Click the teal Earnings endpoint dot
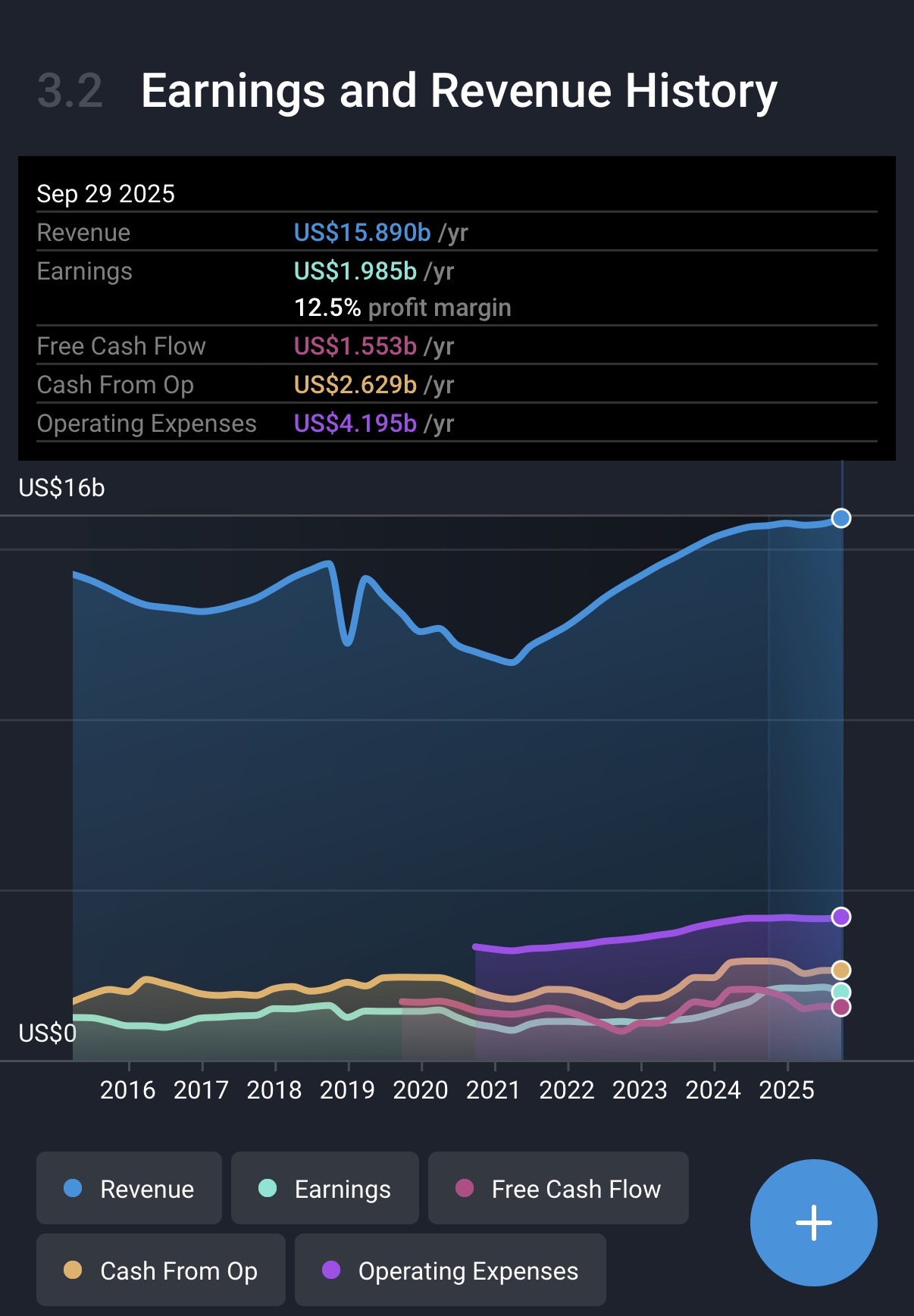 840,992
